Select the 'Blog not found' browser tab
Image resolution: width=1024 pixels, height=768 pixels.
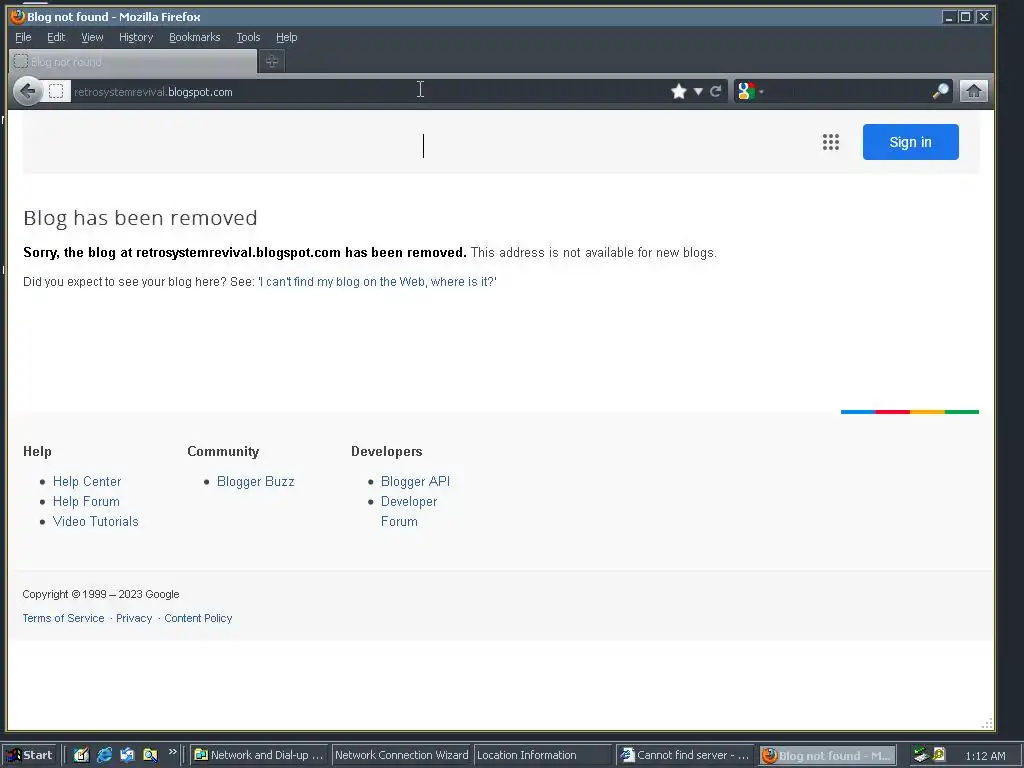(133, 61)
